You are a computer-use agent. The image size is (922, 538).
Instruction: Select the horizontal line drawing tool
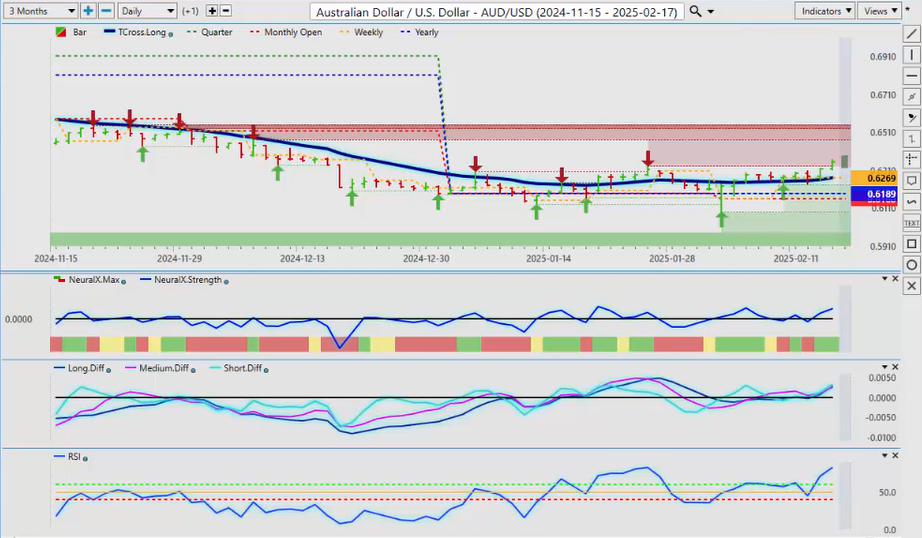tap(911, 77)
